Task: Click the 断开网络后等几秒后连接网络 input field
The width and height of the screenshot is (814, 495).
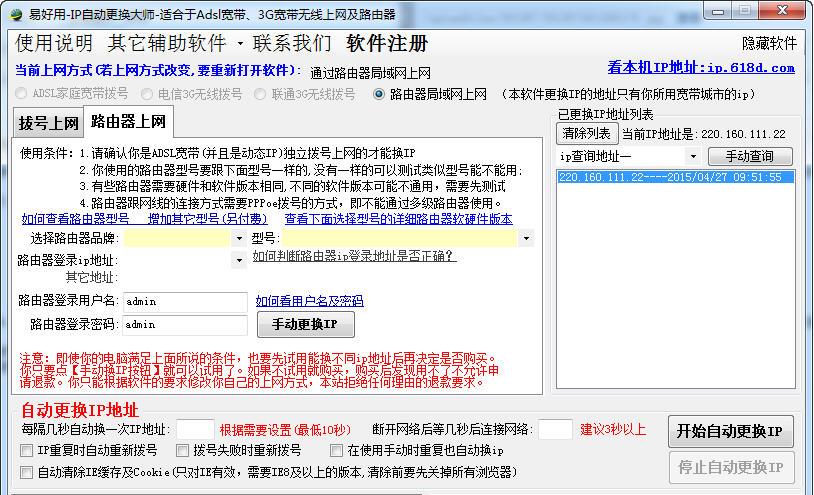Action: pyautogui.click(x=555, y=430)
